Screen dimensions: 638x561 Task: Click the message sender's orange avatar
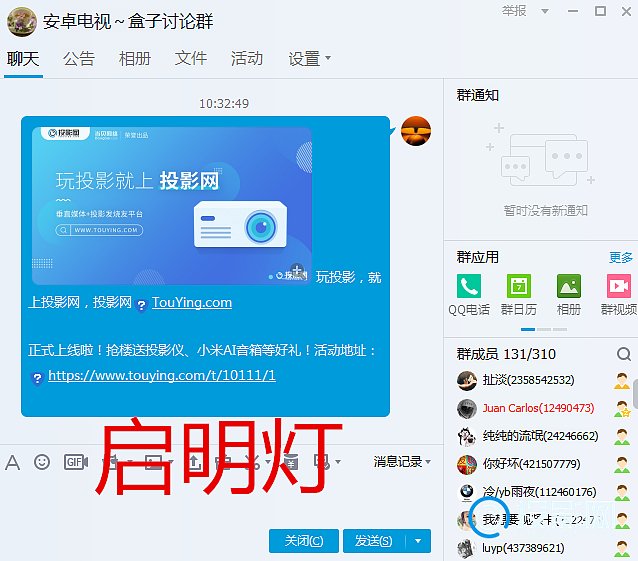[415, 131]
